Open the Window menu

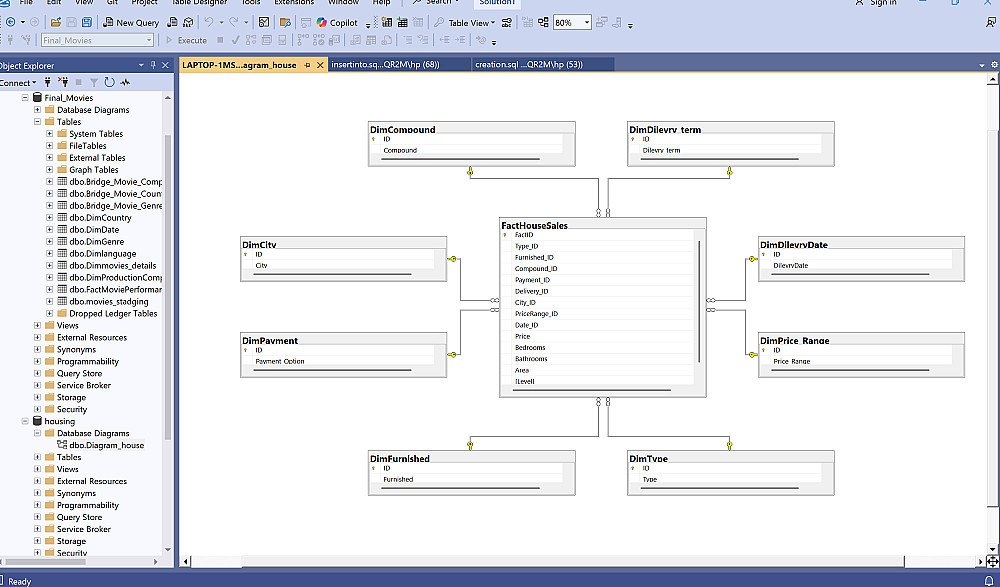coord(344,3)
